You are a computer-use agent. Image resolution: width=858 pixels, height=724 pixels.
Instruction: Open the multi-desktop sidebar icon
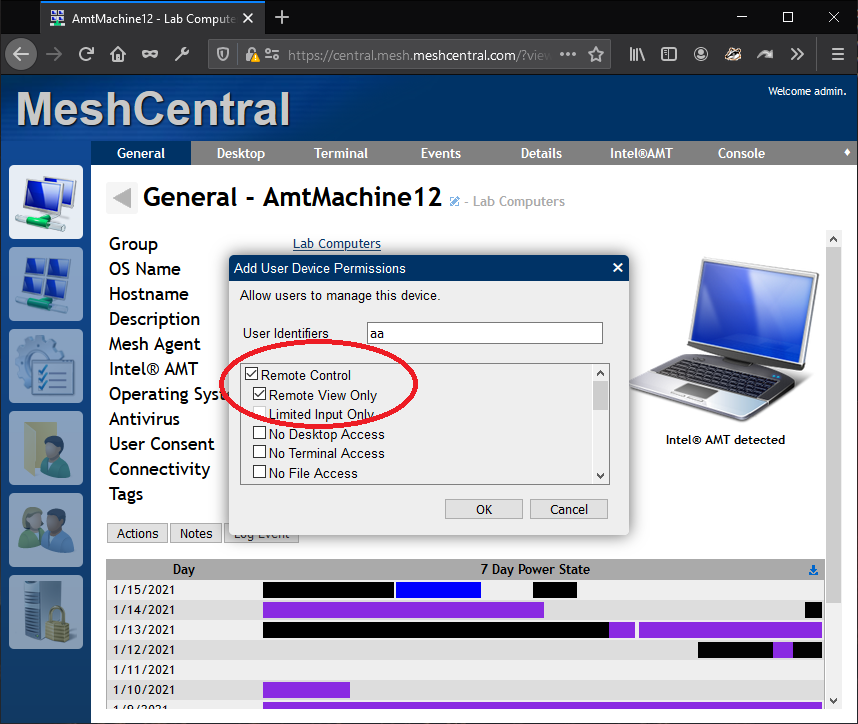click(x=46, y=284)
